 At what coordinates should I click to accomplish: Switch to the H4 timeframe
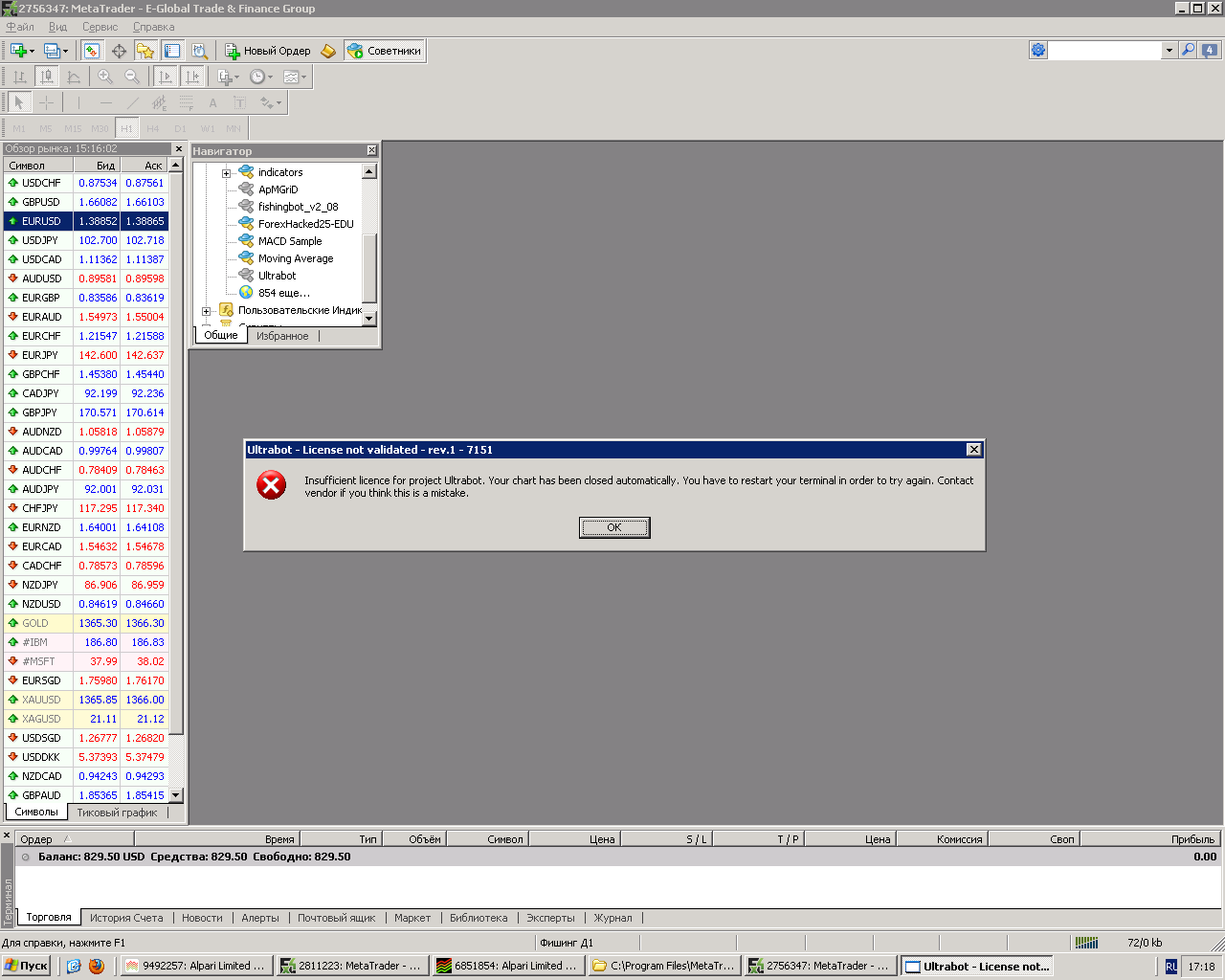(x=153, y=128)
